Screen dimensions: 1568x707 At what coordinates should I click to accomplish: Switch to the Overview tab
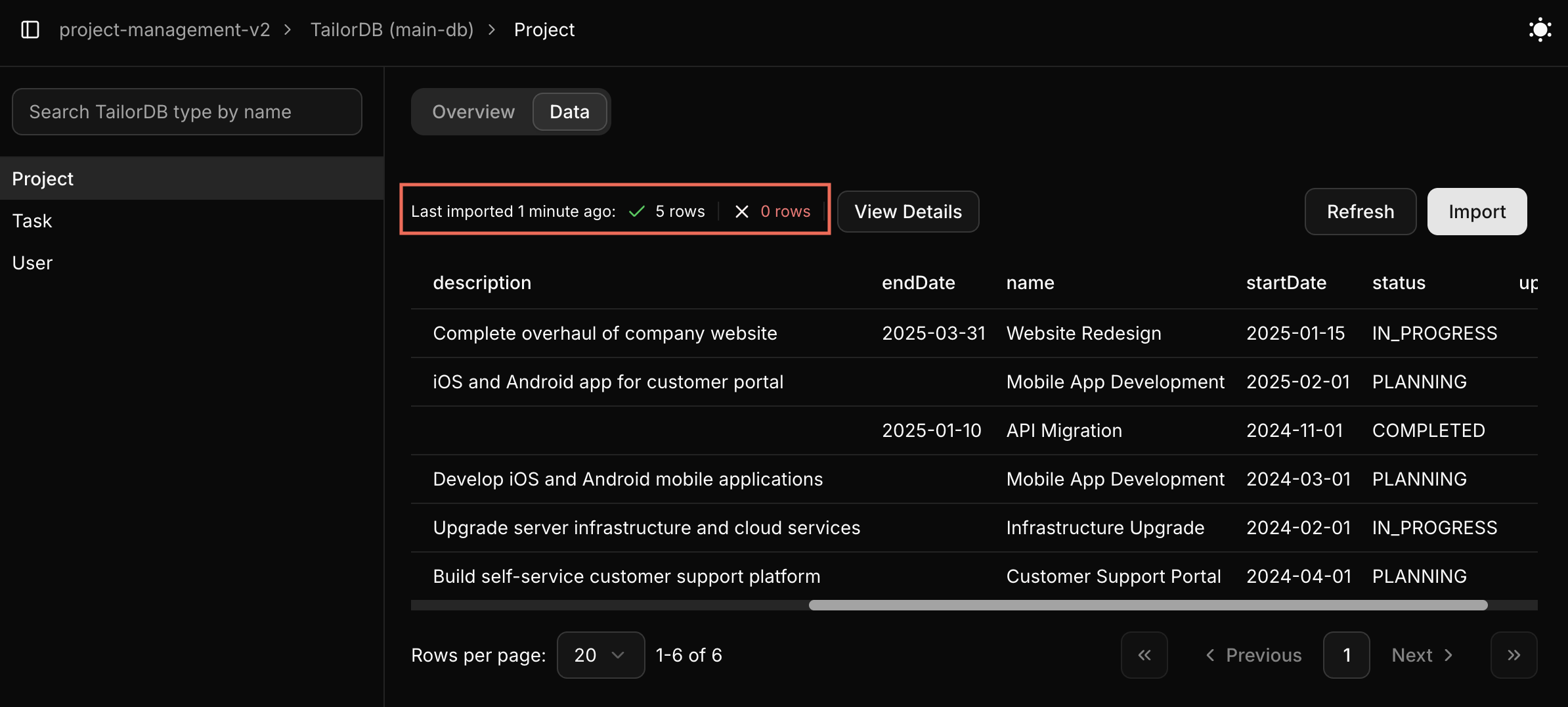pos(473,111)
